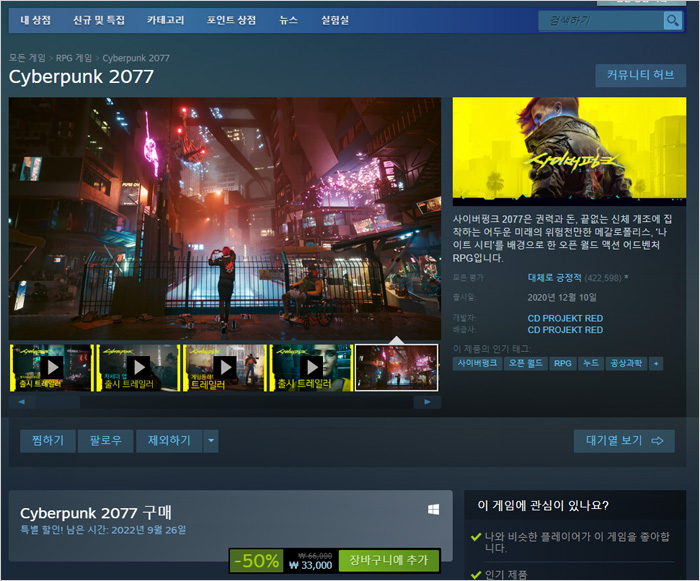Screen dimensions: 700x581
Task: Click 찜하기 wishlist button
Action: (47, 440)
